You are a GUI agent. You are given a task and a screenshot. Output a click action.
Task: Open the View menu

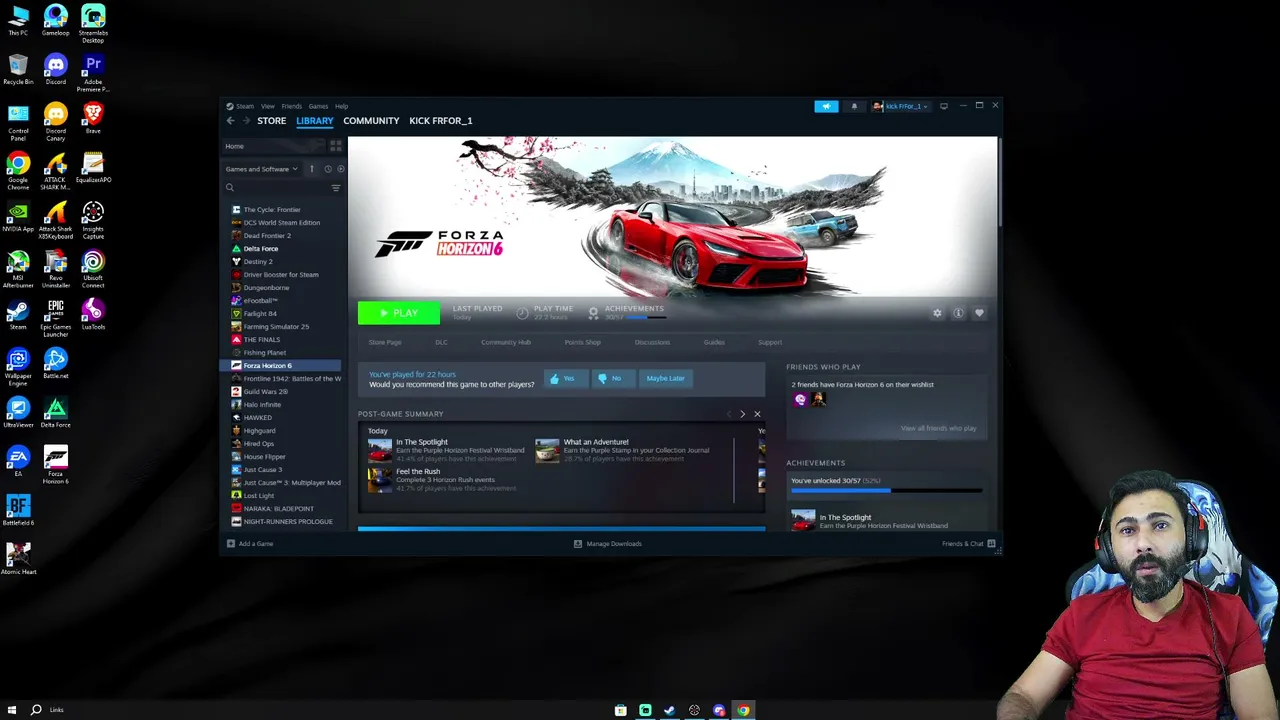268,106
